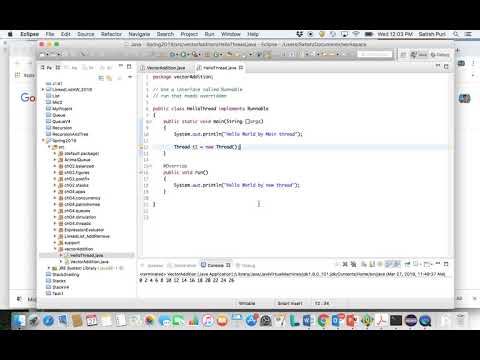The width and height of the screenshot is (480, 360).
Task: Click the Quick Access search field
Action: coord(375,54)
